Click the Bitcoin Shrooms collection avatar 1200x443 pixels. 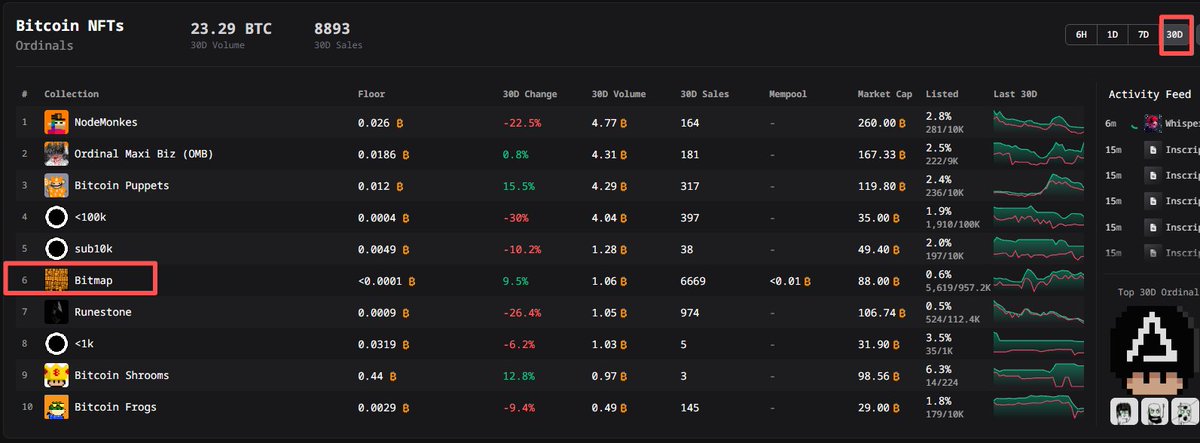(56, 376)
